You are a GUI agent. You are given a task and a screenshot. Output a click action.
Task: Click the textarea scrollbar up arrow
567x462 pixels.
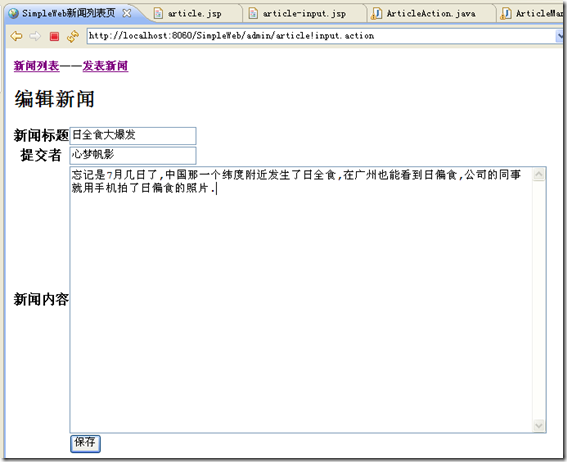539,175
